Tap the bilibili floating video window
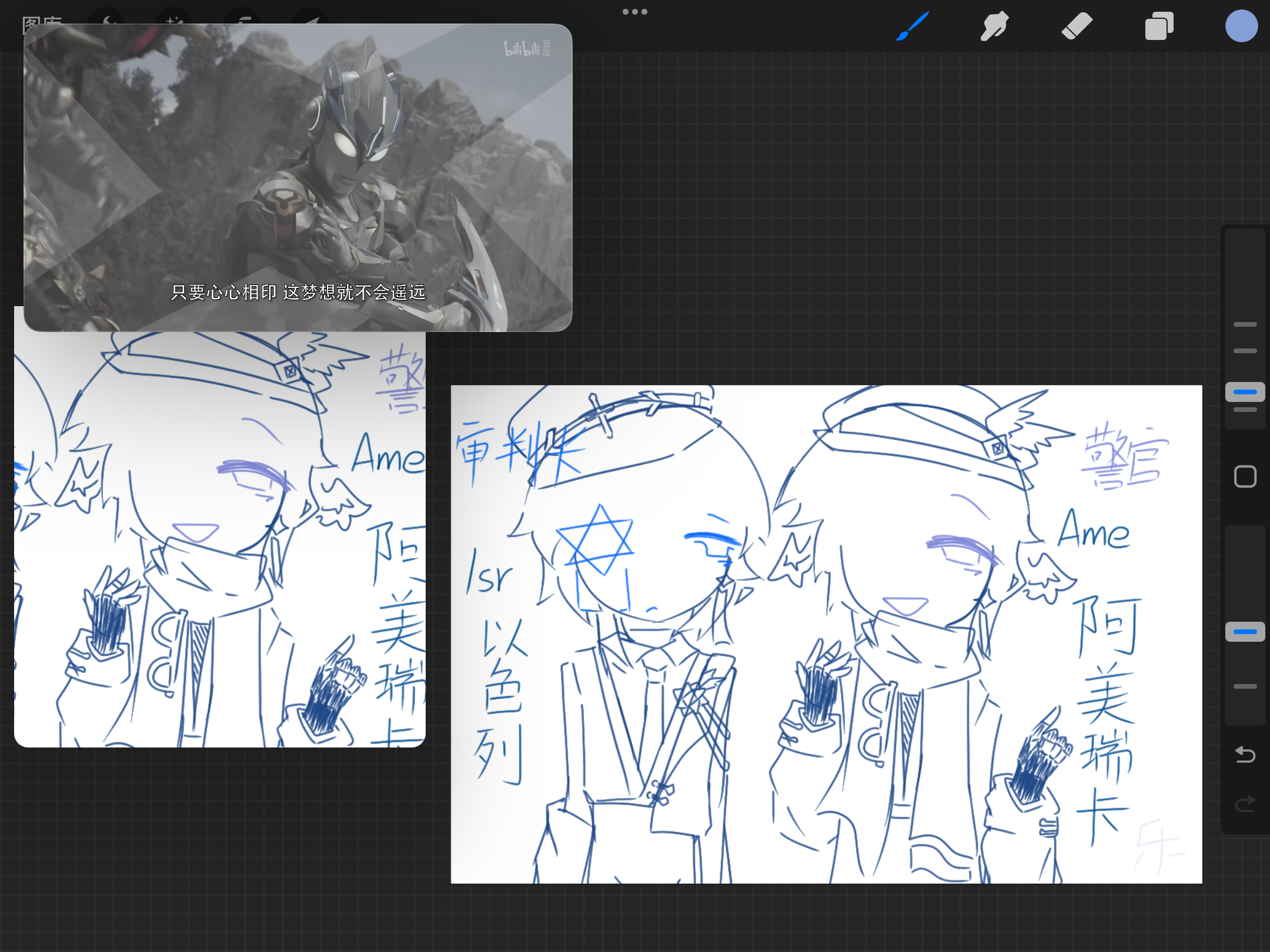 point(298,177)
